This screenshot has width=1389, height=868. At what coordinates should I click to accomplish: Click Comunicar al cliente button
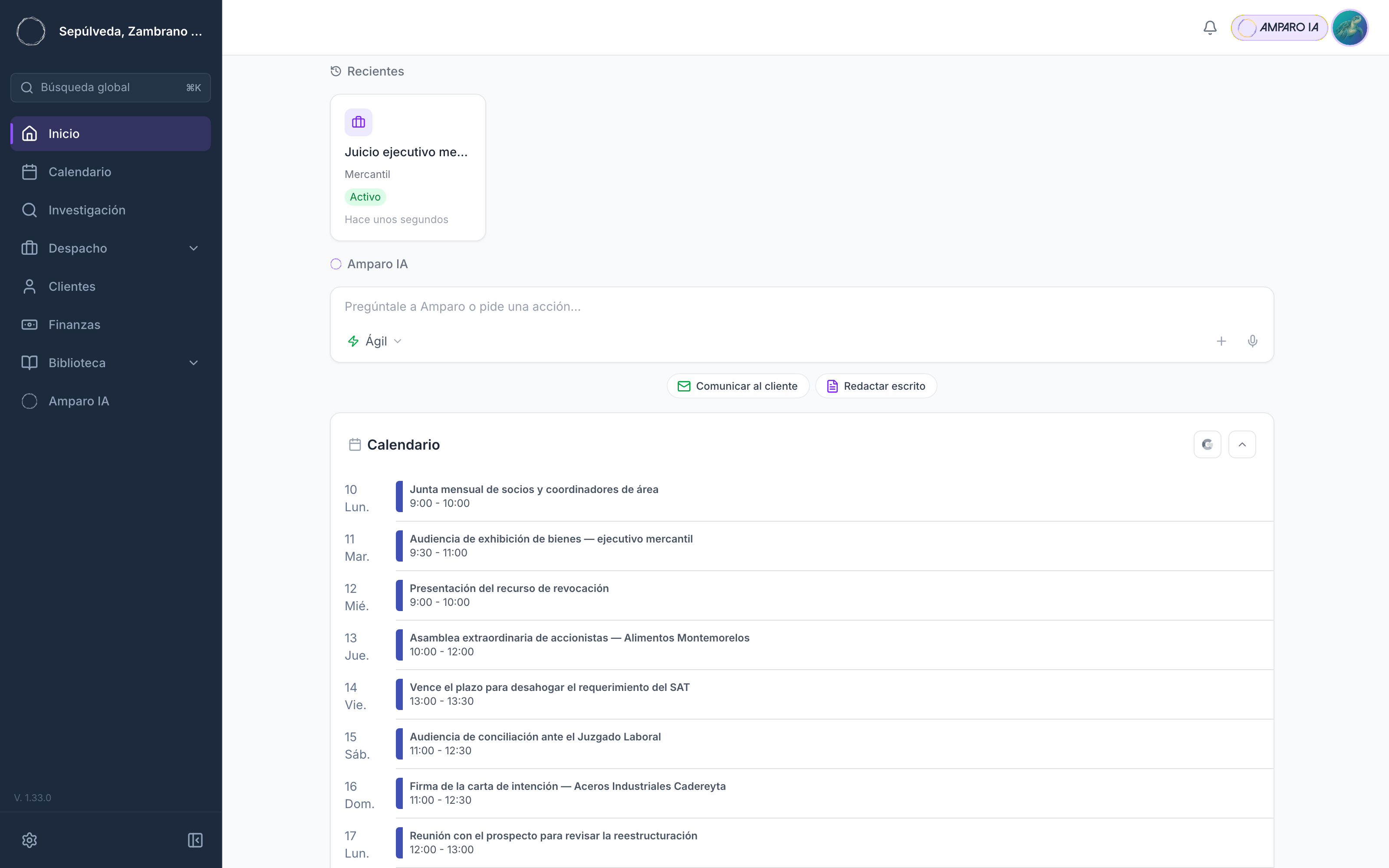point(737,386)
